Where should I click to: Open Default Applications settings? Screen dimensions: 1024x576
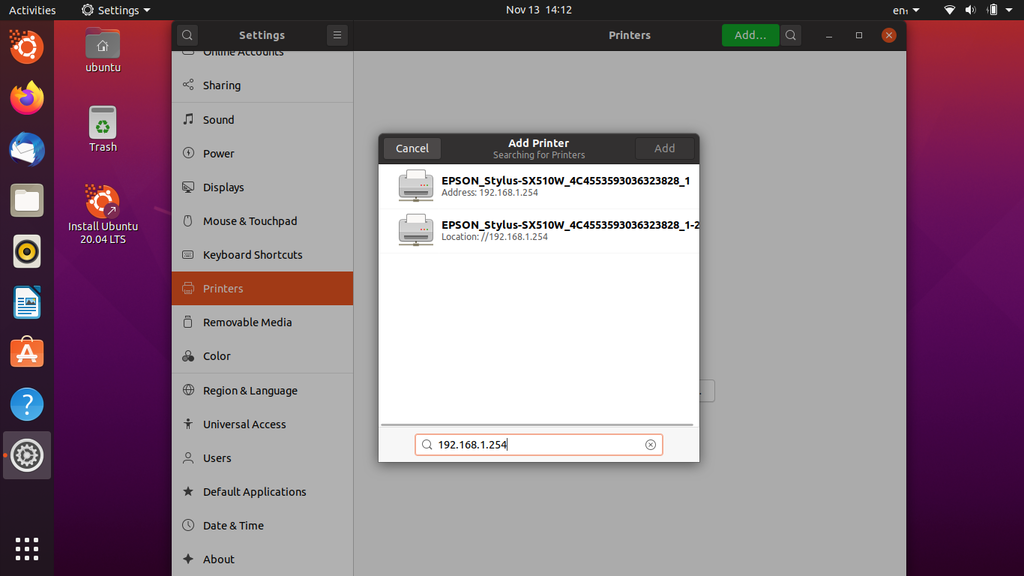[x=263, y=492]
